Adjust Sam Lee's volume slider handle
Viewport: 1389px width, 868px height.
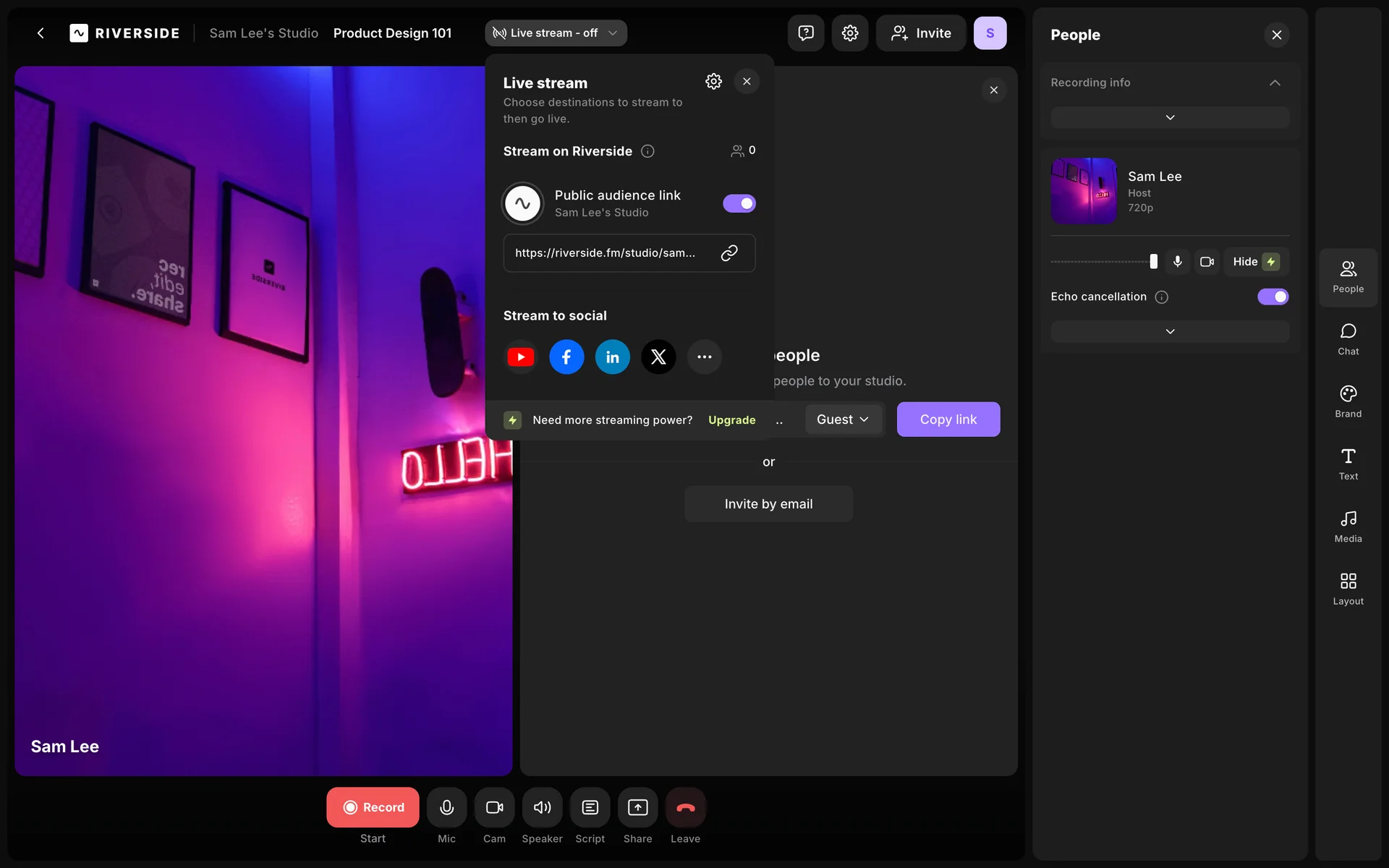click(1153, 262)
